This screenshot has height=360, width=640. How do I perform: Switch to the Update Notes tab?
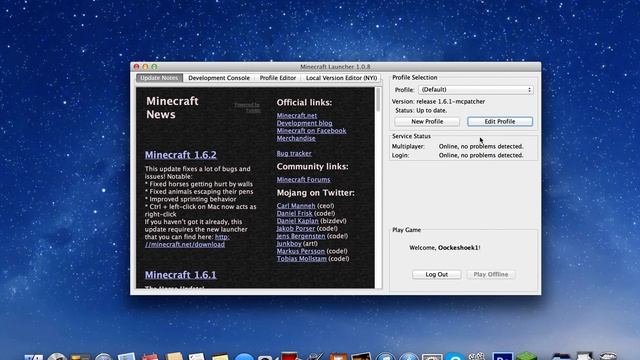tap(160, 78)
